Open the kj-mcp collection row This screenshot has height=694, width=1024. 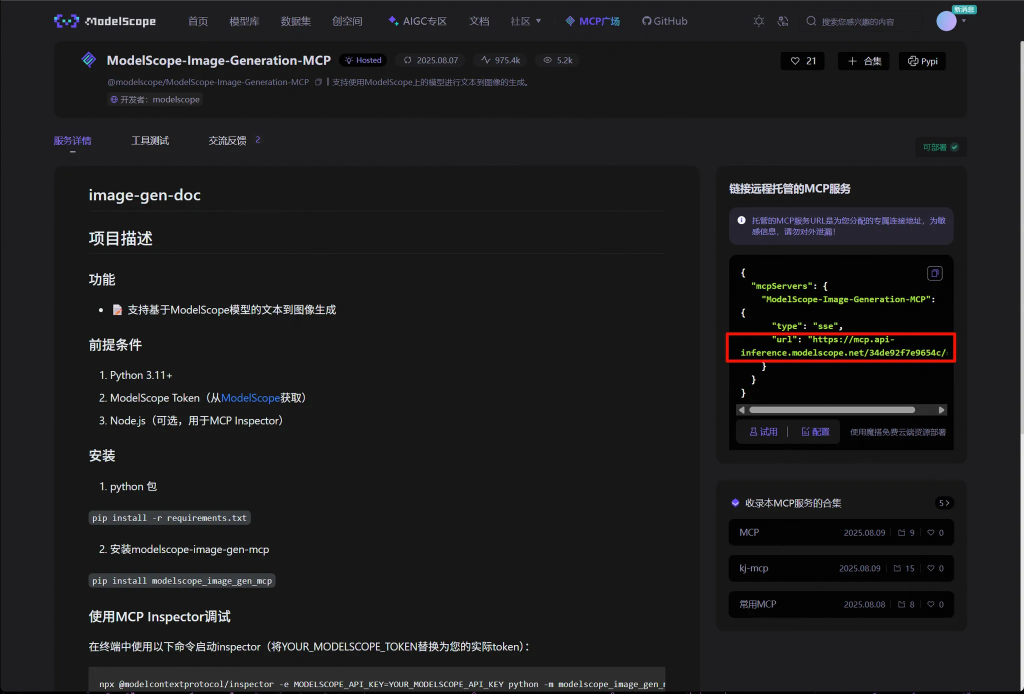(841, 568)
